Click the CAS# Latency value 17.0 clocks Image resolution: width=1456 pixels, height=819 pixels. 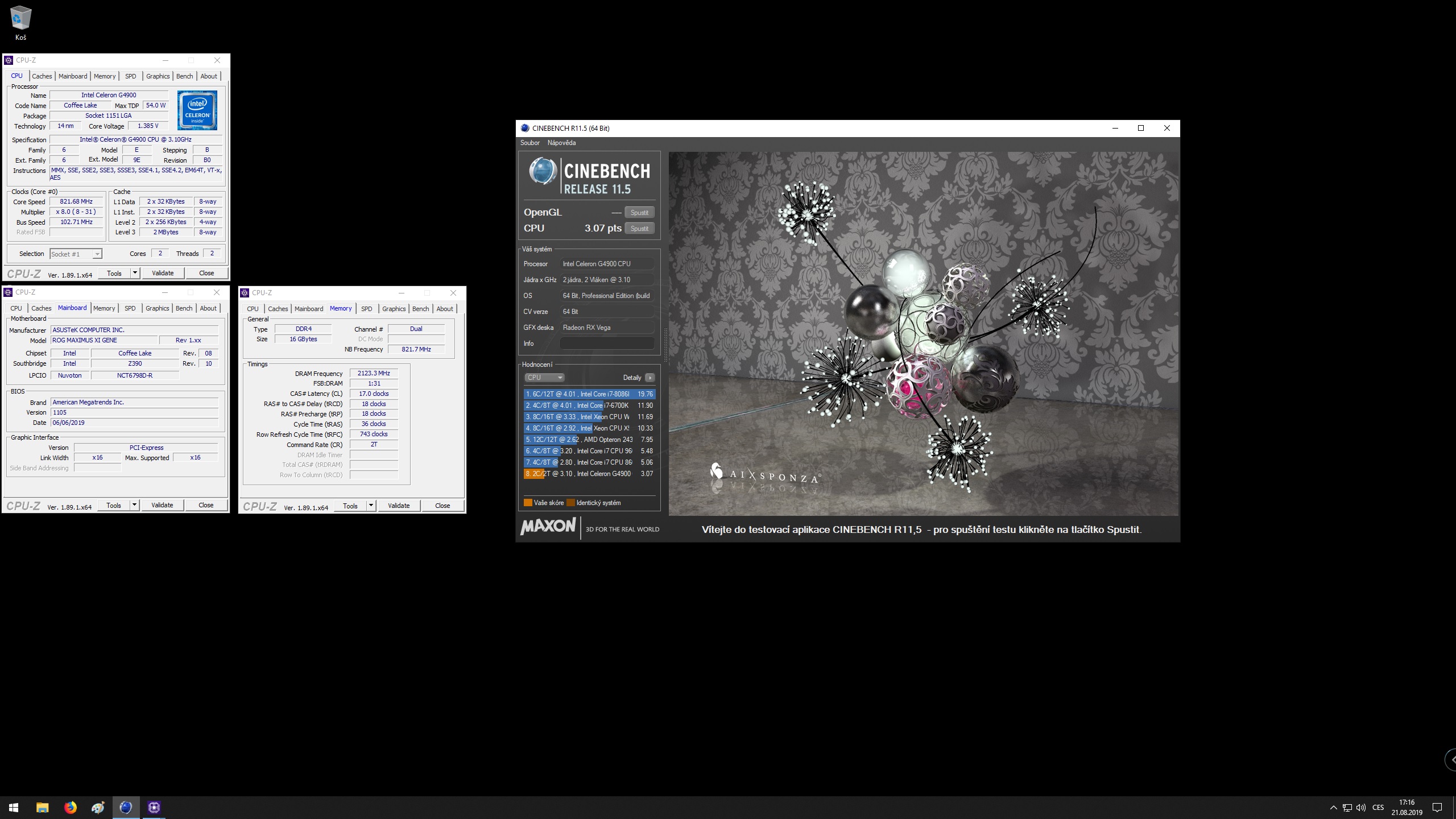click(374, 394)
